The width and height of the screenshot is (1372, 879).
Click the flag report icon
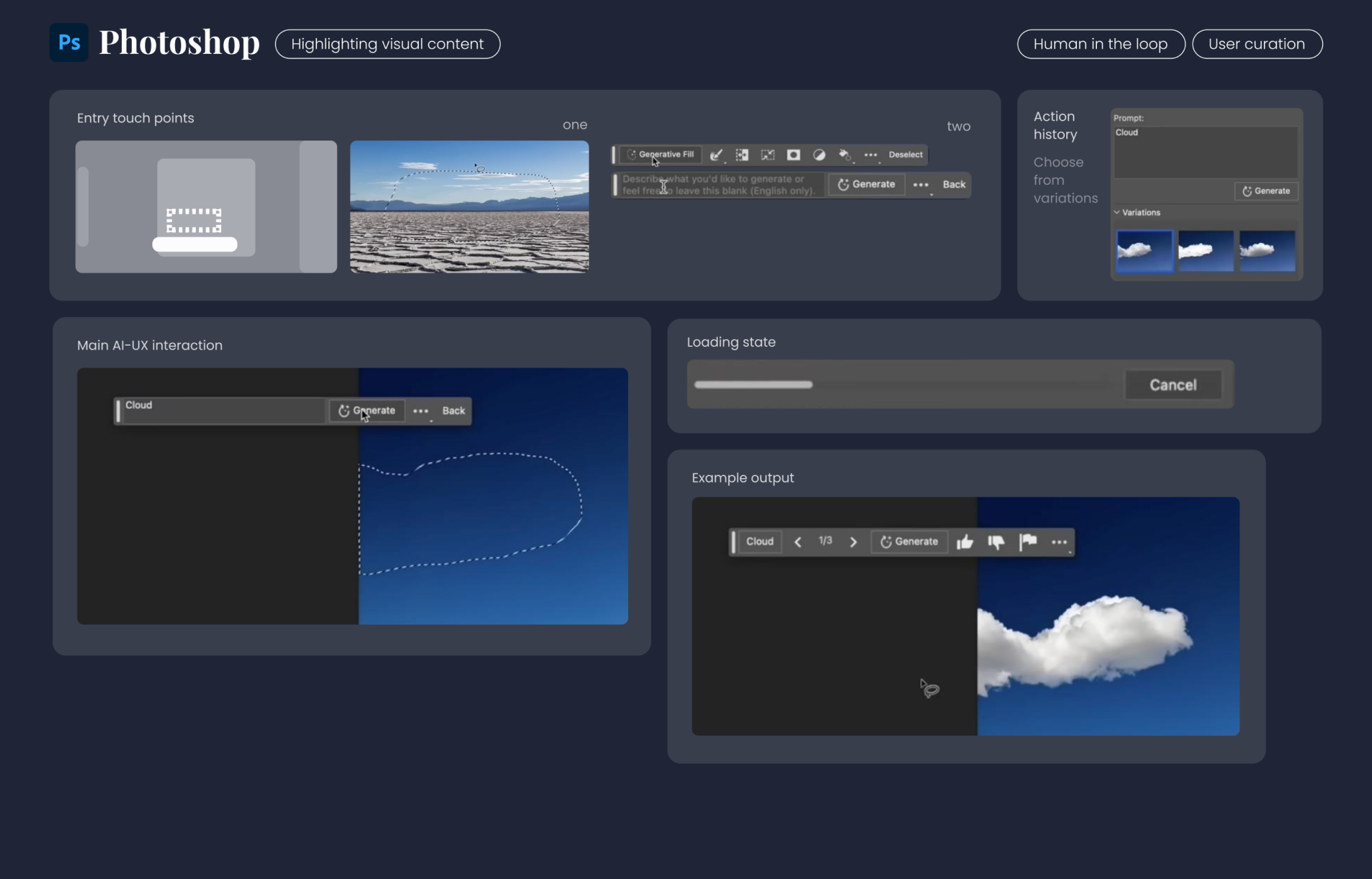[1028, 542]
